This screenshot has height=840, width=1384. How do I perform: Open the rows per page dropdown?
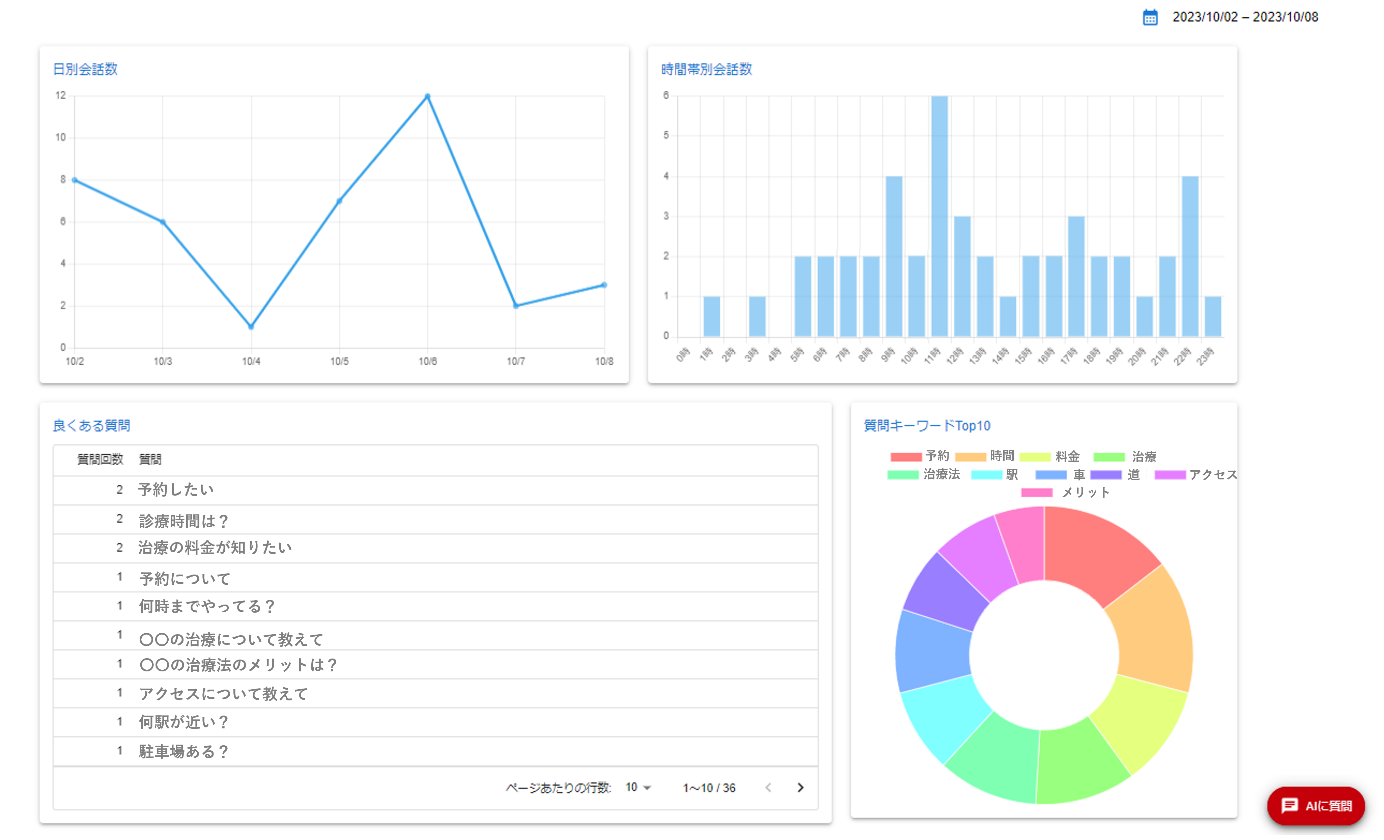click(638, 788)
